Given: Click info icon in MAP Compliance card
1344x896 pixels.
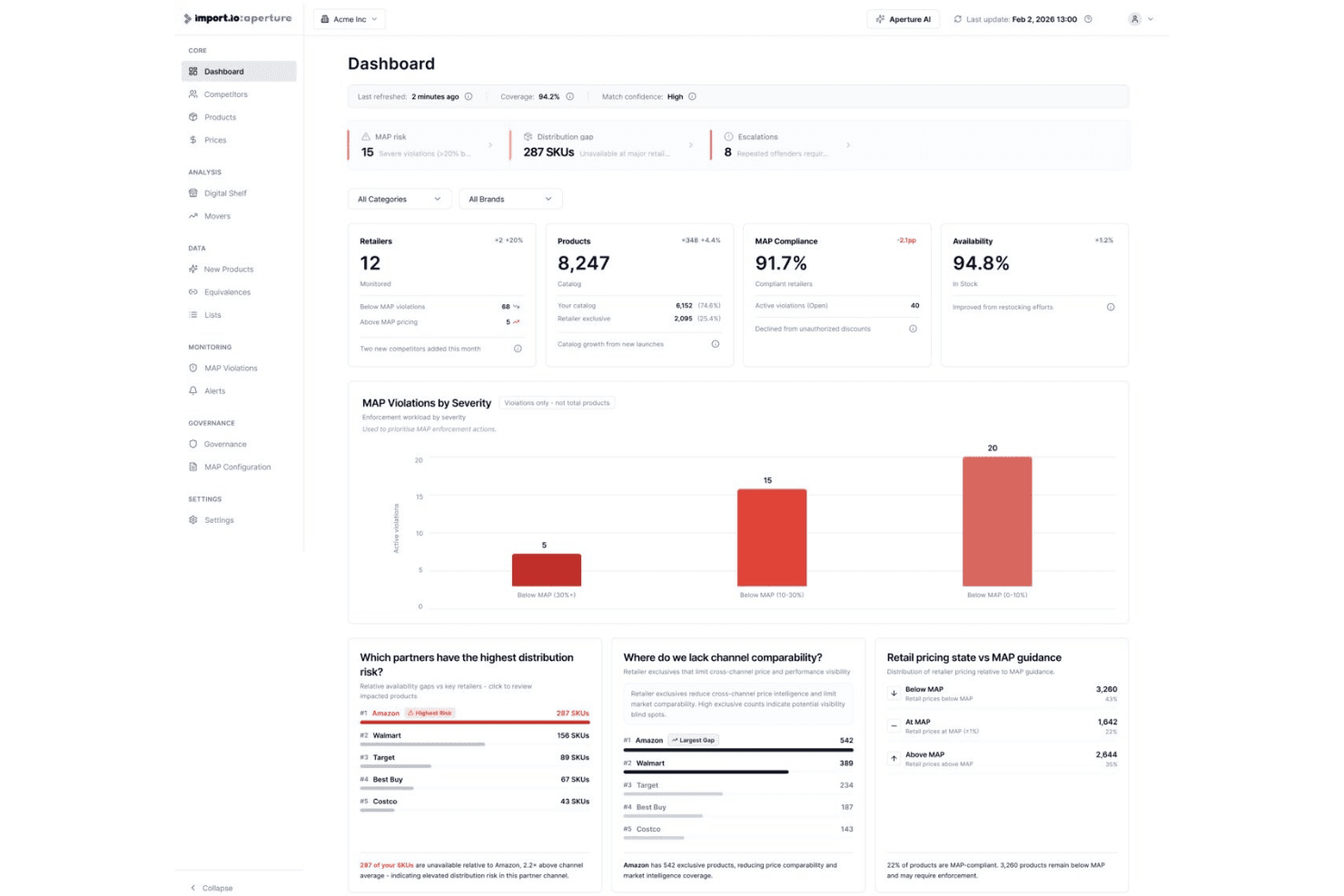Looking at the screenshot, I should [x=914, y=329].
